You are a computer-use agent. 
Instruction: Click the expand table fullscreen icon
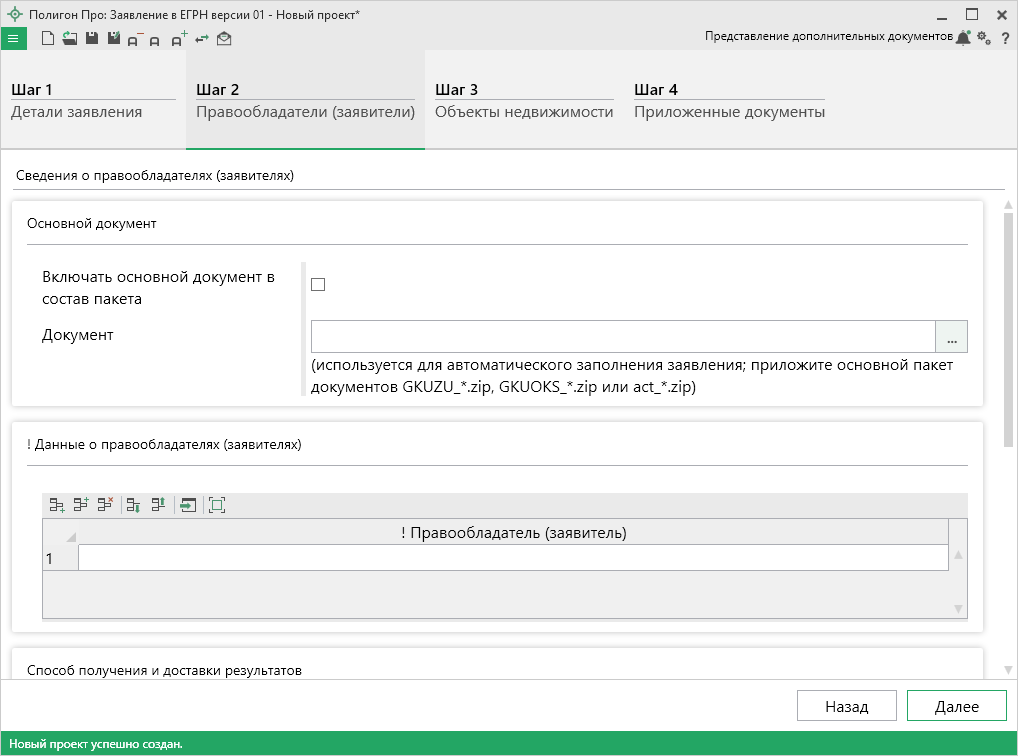pyautogui.click(x=217, y=505)
